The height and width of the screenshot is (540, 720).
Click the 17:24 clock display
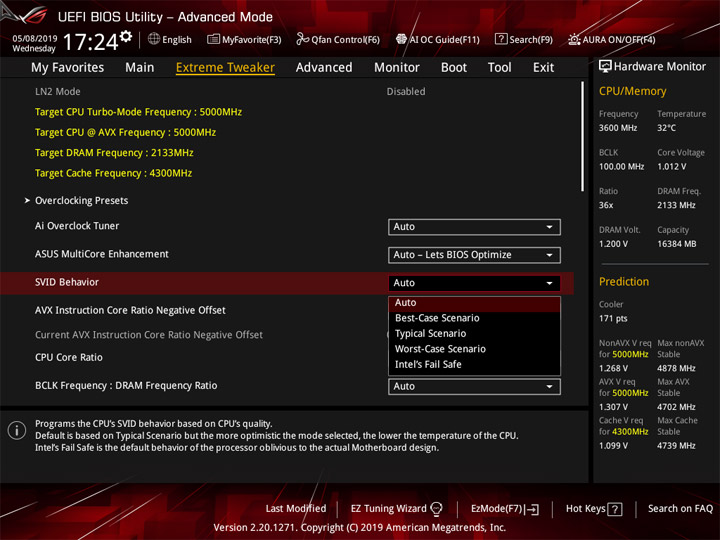click(x=90, y=42)
